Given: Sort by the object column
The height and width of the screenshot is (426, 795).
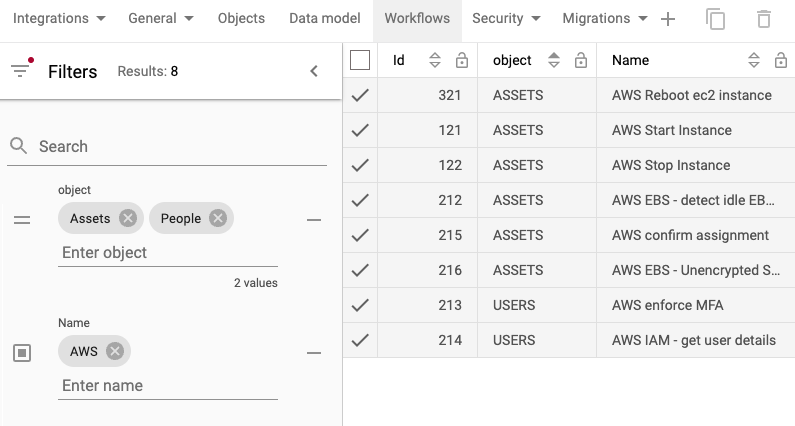Looking at the screenshot, I should click(x=554, y=60).
